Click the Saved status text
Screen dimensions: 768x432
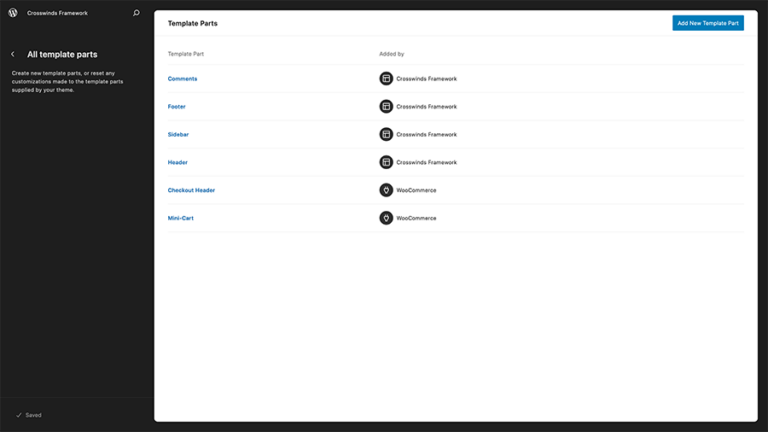coord(33,415)
